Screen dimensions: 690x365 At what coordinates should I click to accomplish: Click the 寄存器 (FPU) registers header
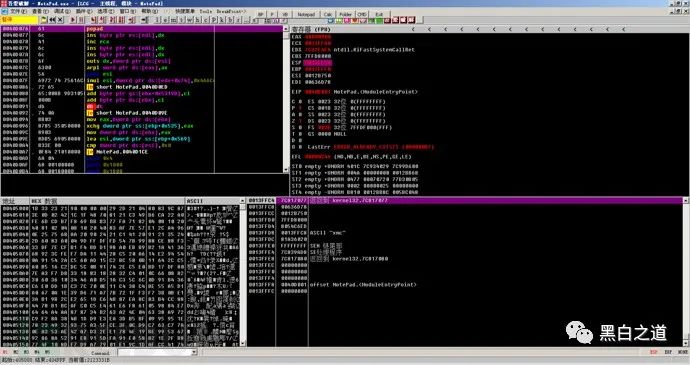click(x=311, y=29)
